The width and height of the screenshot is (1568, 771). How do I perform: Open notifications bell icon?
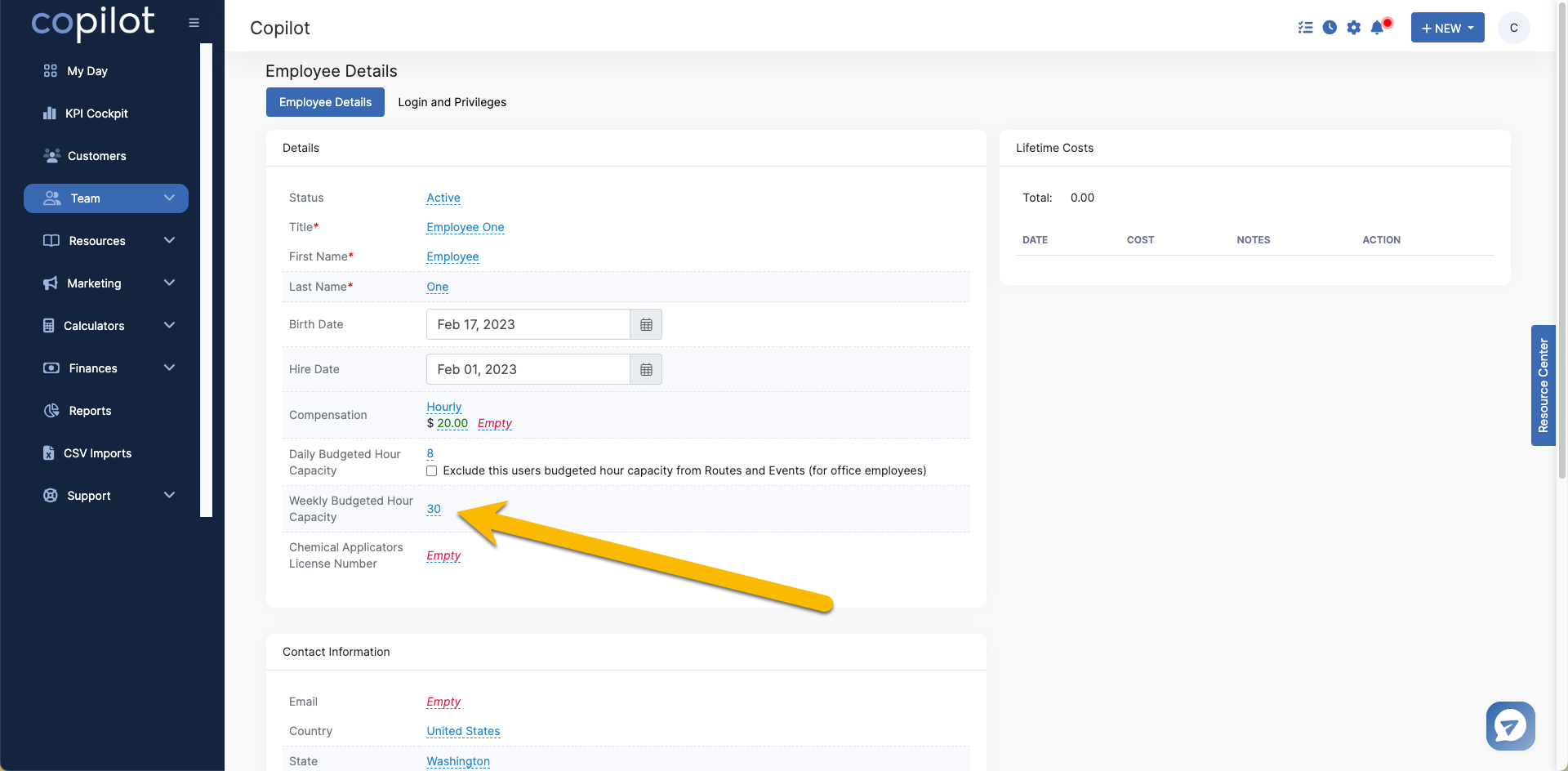pyautogui.click(x=1379, y=27)
